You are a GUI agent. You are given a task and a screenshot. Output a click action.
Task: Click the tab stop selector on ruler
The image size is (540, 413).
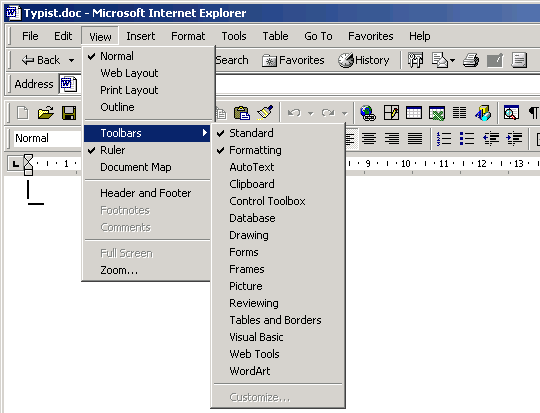[x=15, y=164]
